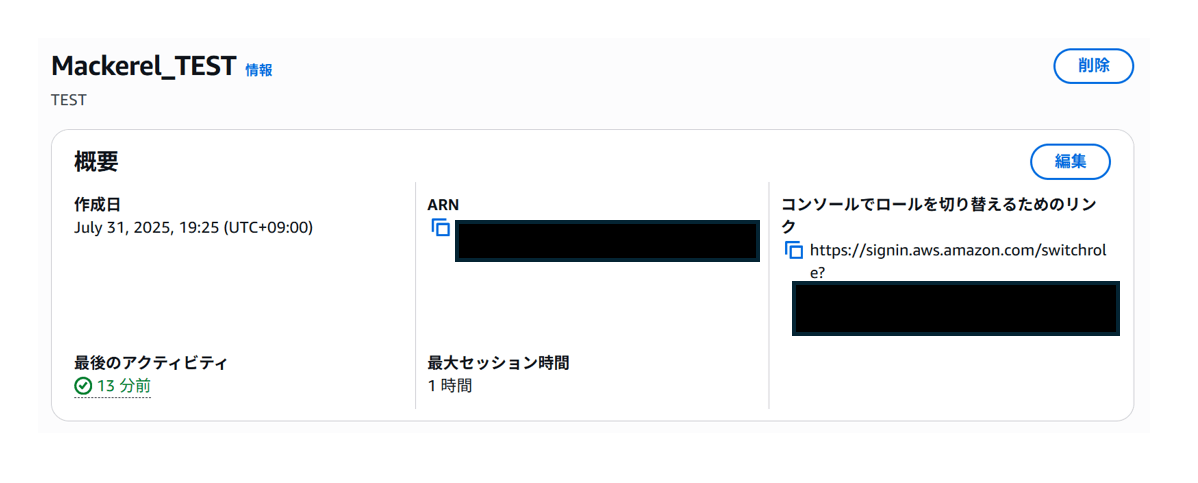Click the 13 分前 last activity link

pos(123,386)
